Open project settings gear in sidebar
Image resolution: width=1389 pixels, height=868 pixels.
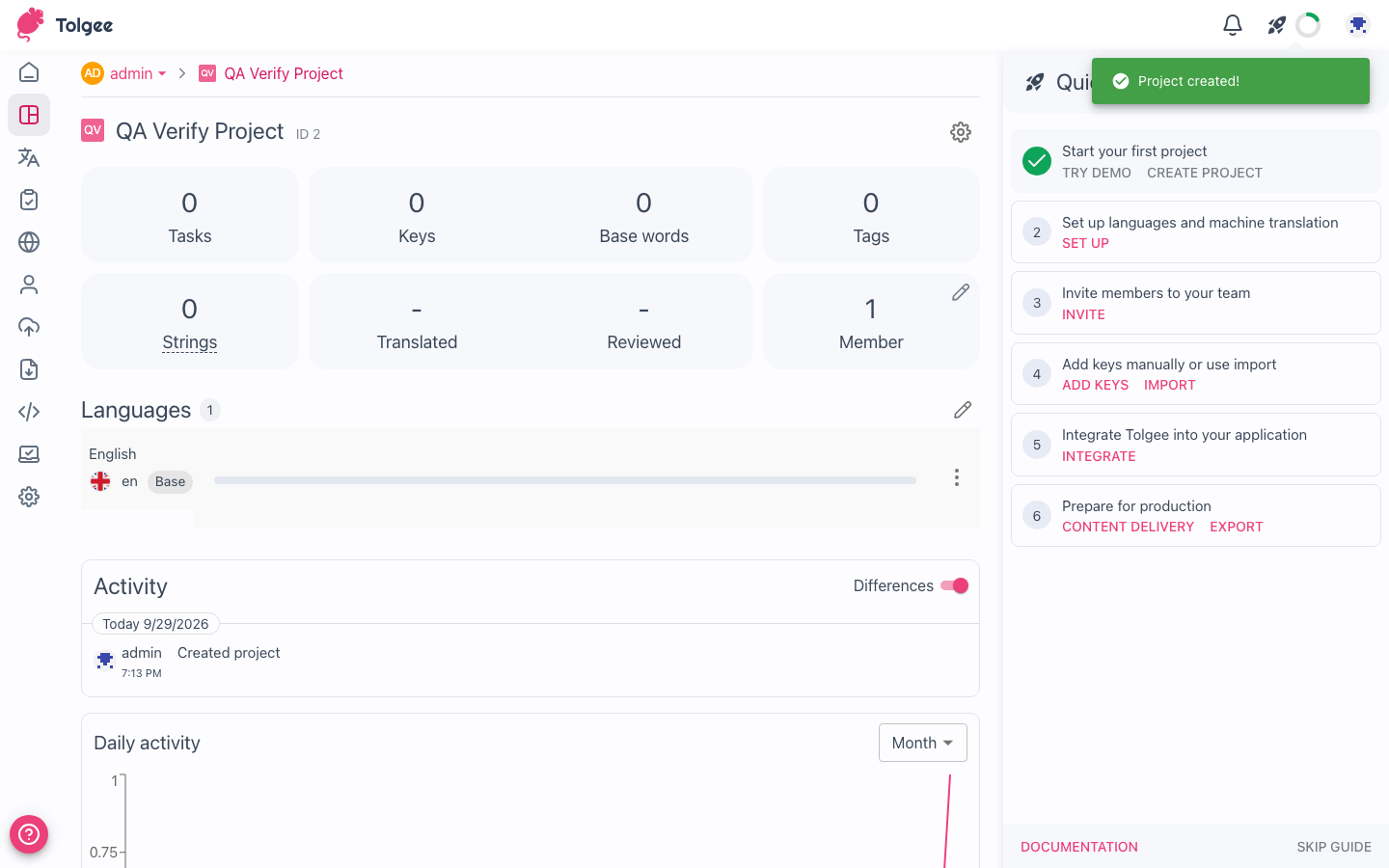tap(29, 497)
